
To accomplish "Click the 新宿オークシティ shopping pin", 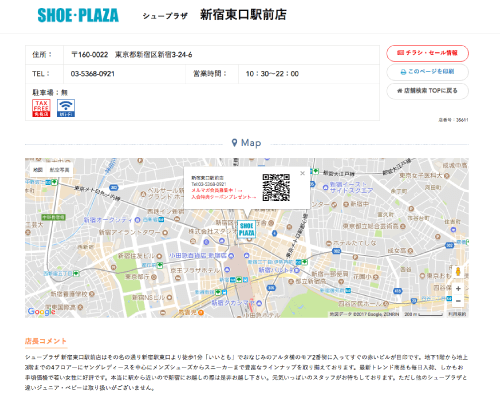I will click(x=137, y=220).
